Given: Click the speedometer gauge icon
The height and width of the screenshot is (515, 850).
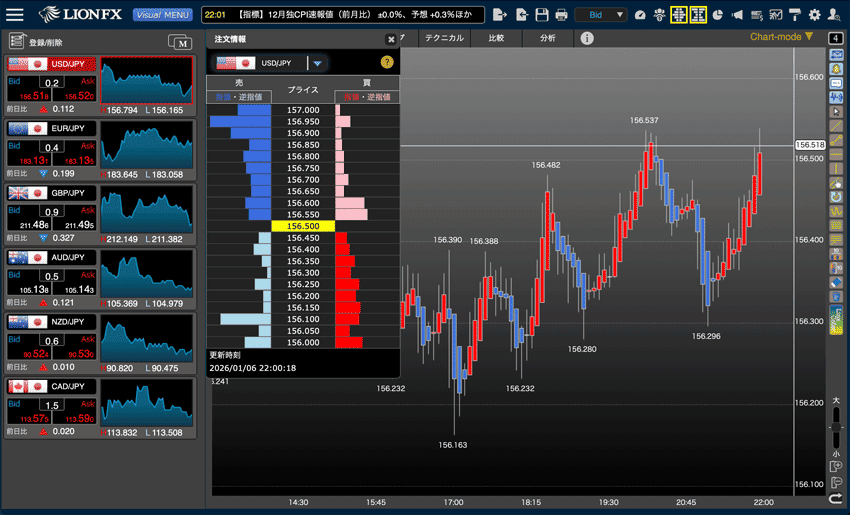Looking at the screenshot, I should coord(641,15).
